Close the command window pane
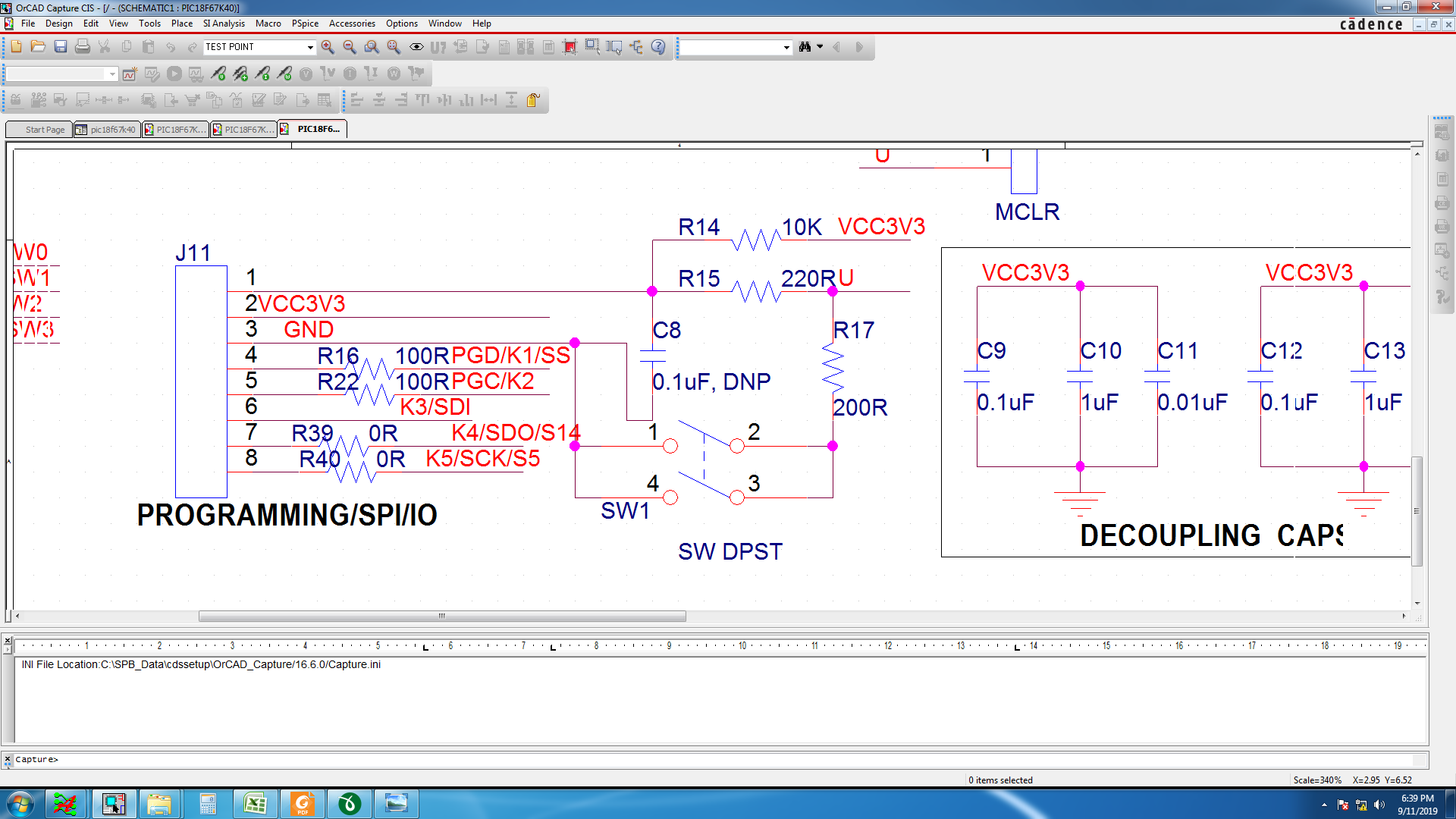1456x819 pixels. click(8, 758)
